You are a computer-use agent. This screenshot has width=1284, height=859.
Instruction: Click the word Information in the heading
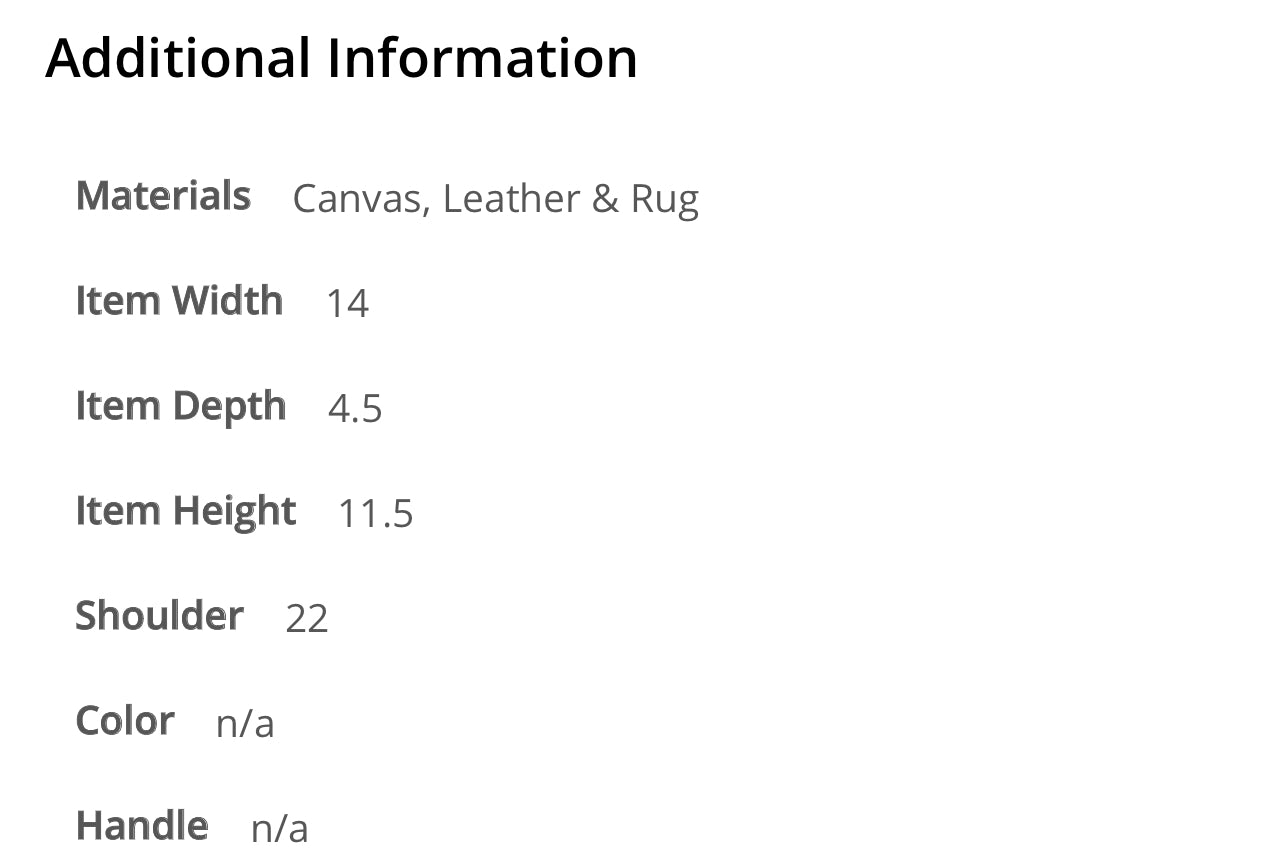click(482, 58)
